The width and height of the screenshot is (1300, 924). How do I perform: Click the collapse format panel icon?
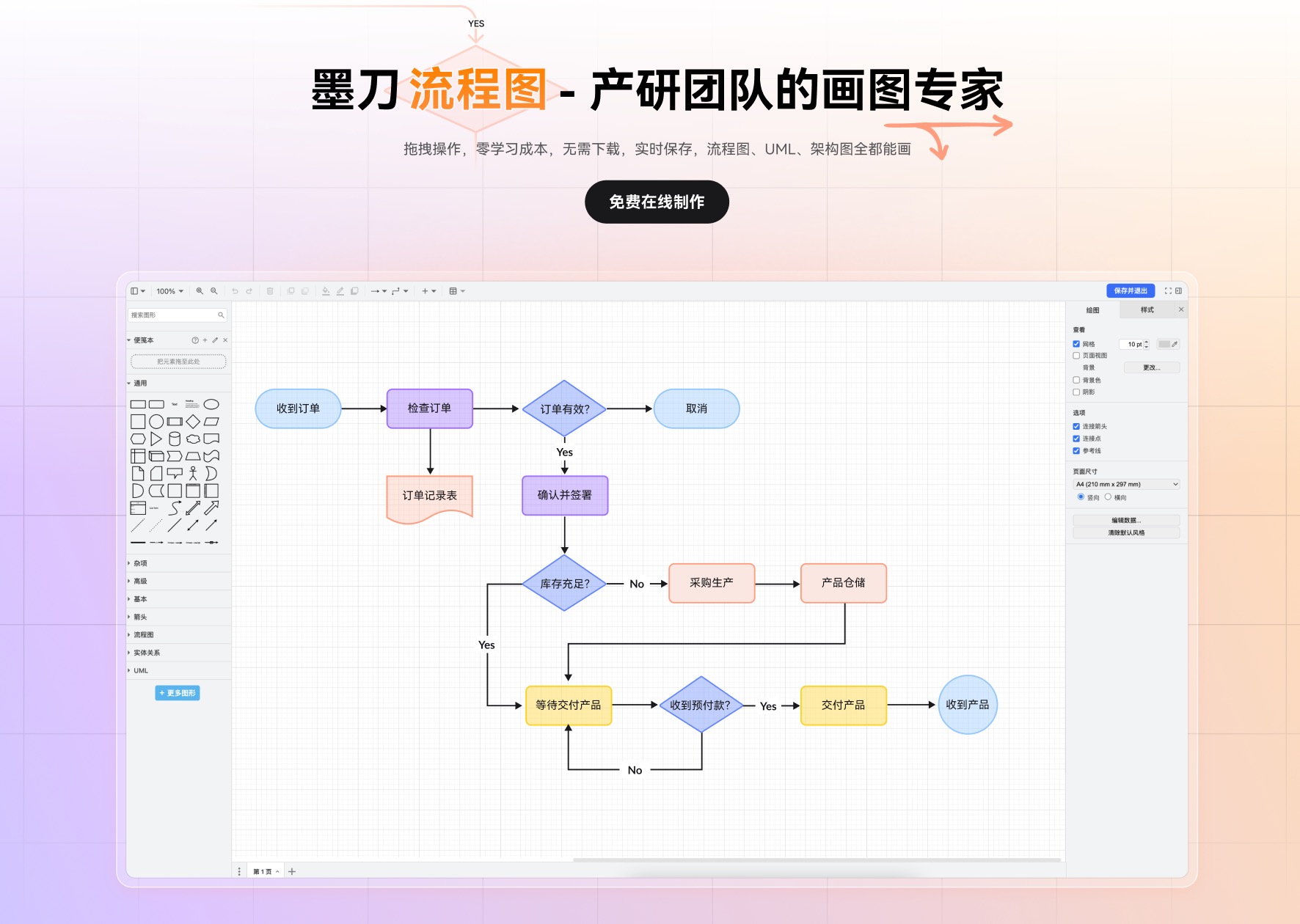click(1178, 291)
